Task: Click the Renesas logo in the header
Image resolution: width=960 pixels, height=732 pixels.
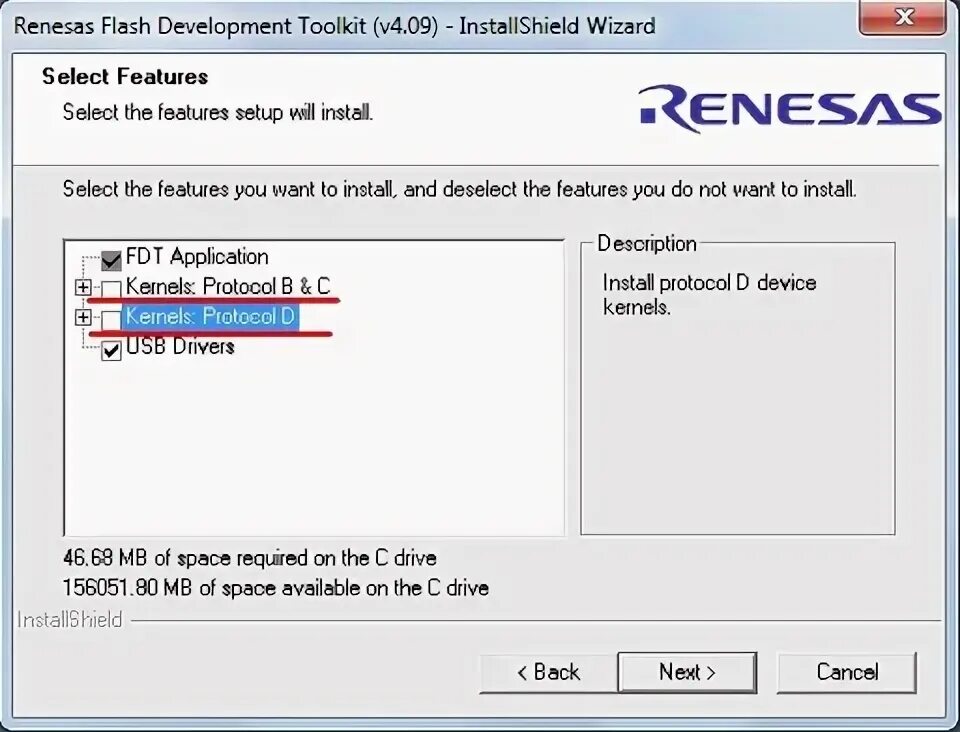Action: [x=790, y=105]
